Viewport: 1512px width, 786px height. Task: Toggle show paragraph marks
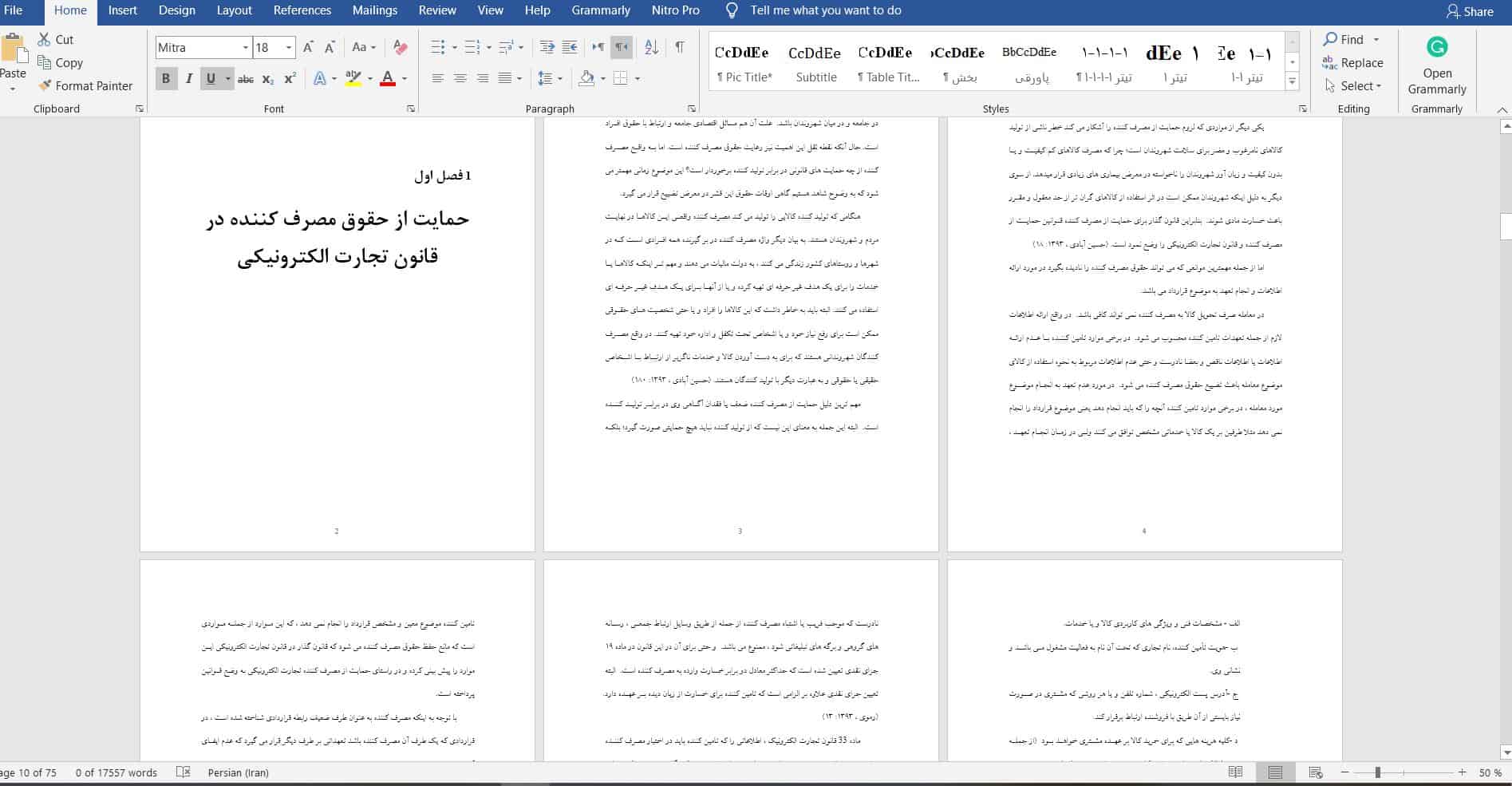click(679, 47)
